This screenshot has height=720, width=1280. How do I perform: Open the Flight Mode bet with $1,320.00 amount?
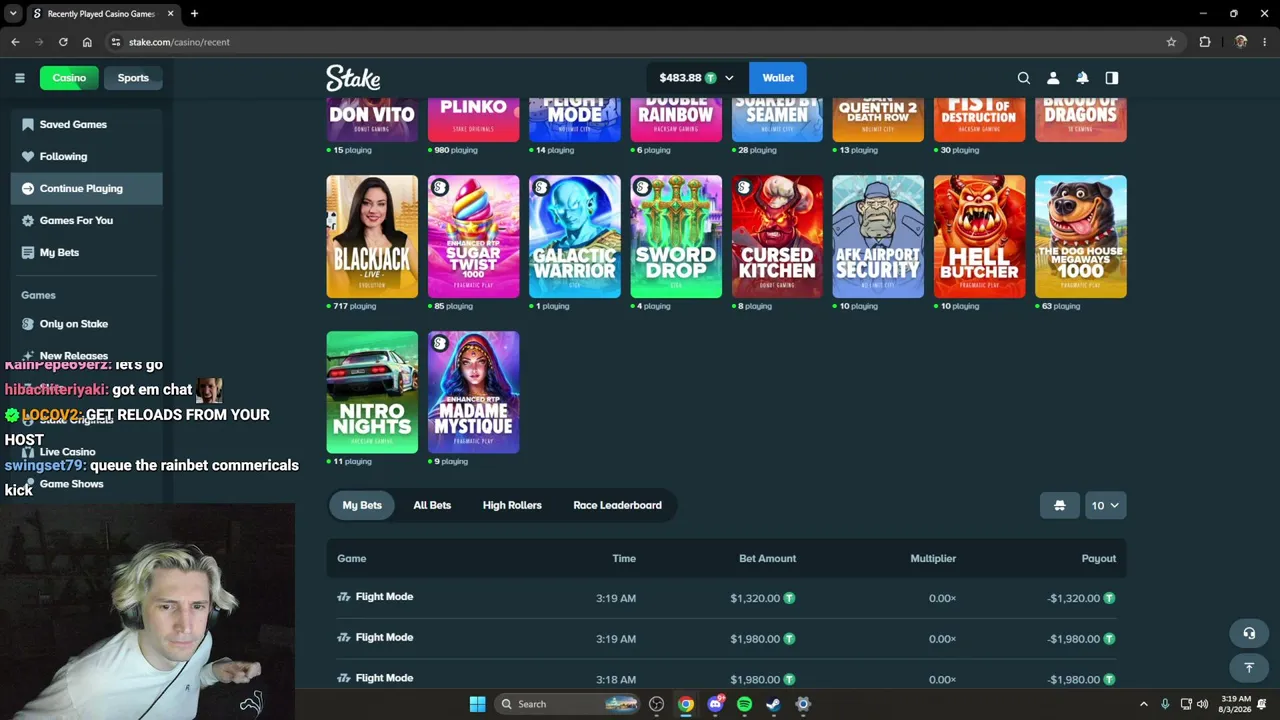point(726,598)
